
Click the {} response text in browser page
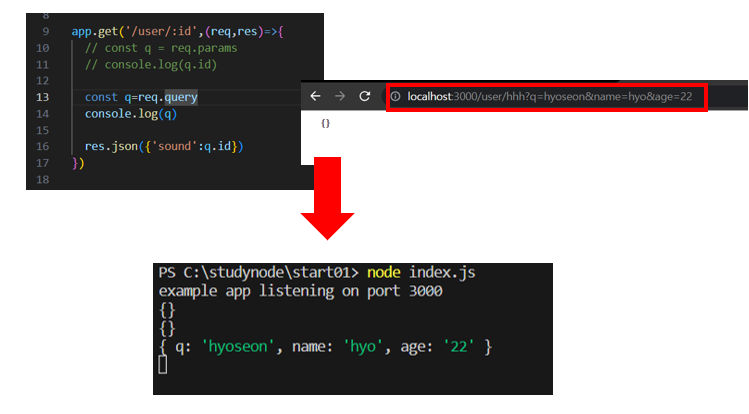325,123
